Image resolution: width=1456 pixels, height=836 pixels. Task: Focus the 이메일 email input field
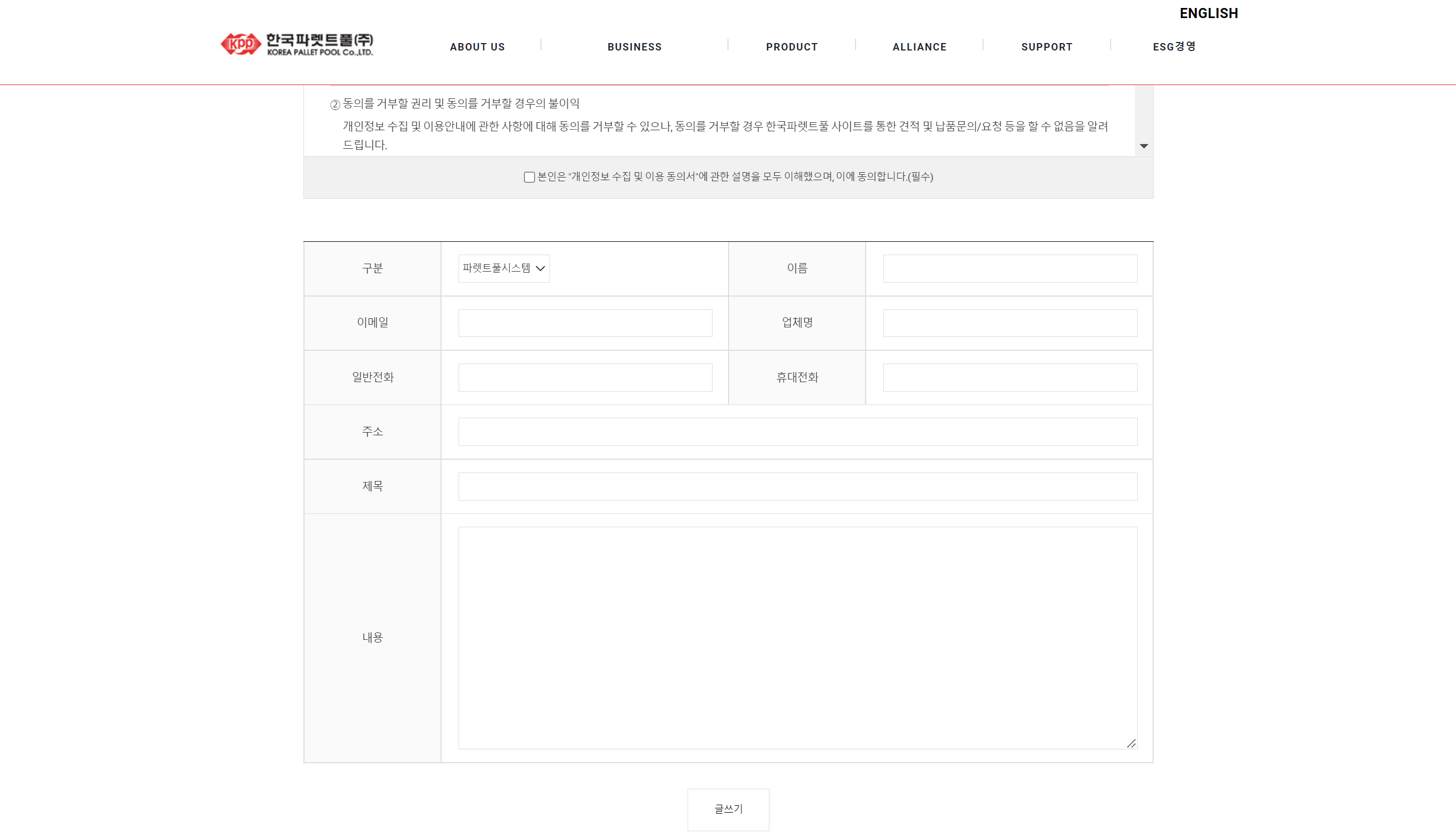coord(585,323)
